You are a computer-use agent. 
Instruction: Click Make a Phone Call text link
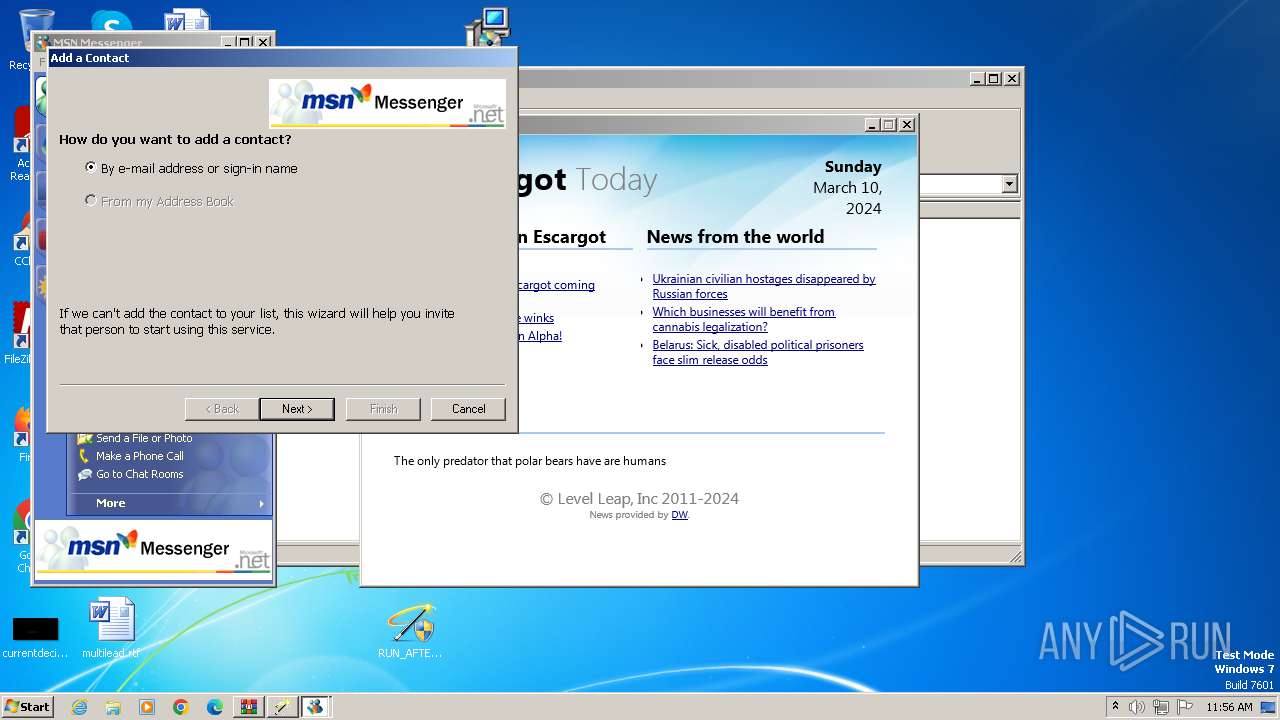pos(140,456)
